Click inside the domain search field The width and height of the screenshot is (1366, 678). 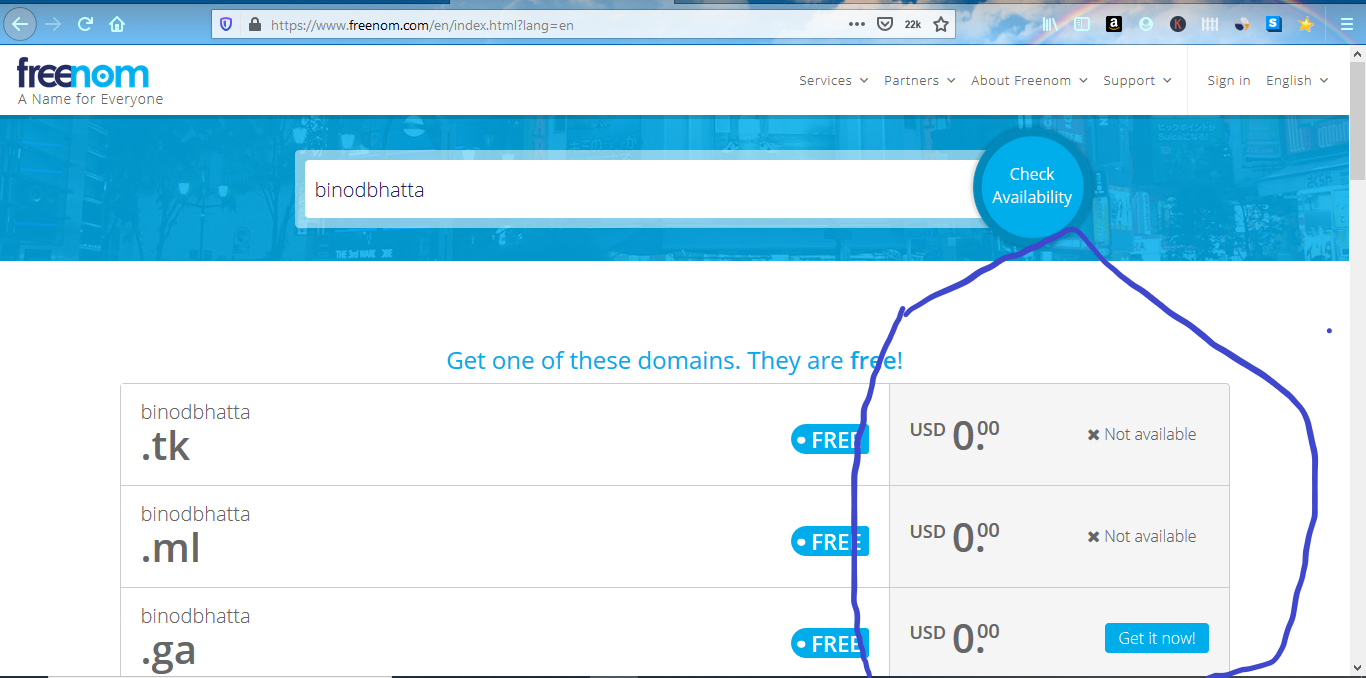pyautogui.click(x=640, y=189)
